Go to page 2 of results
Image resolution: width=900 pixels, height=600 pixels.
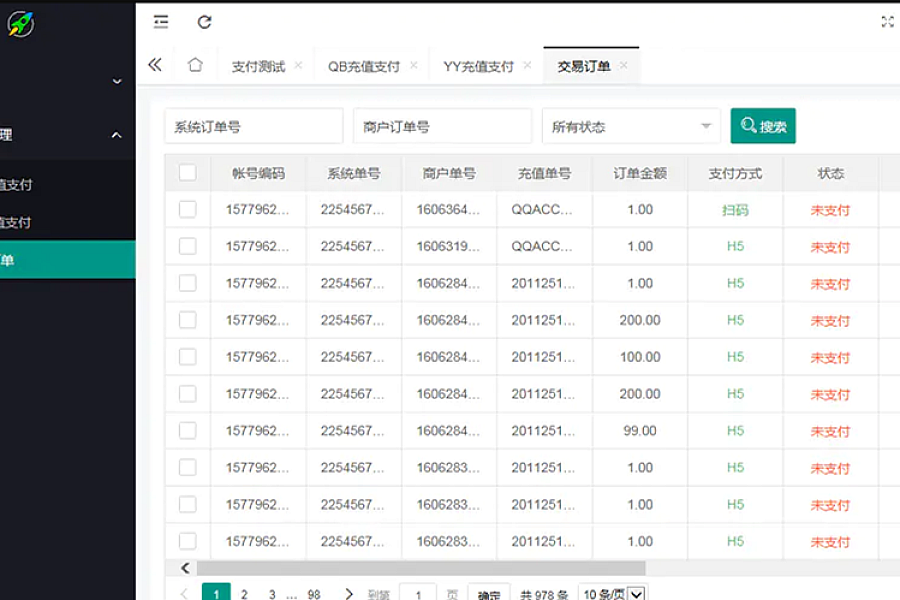tap(244, 594)
